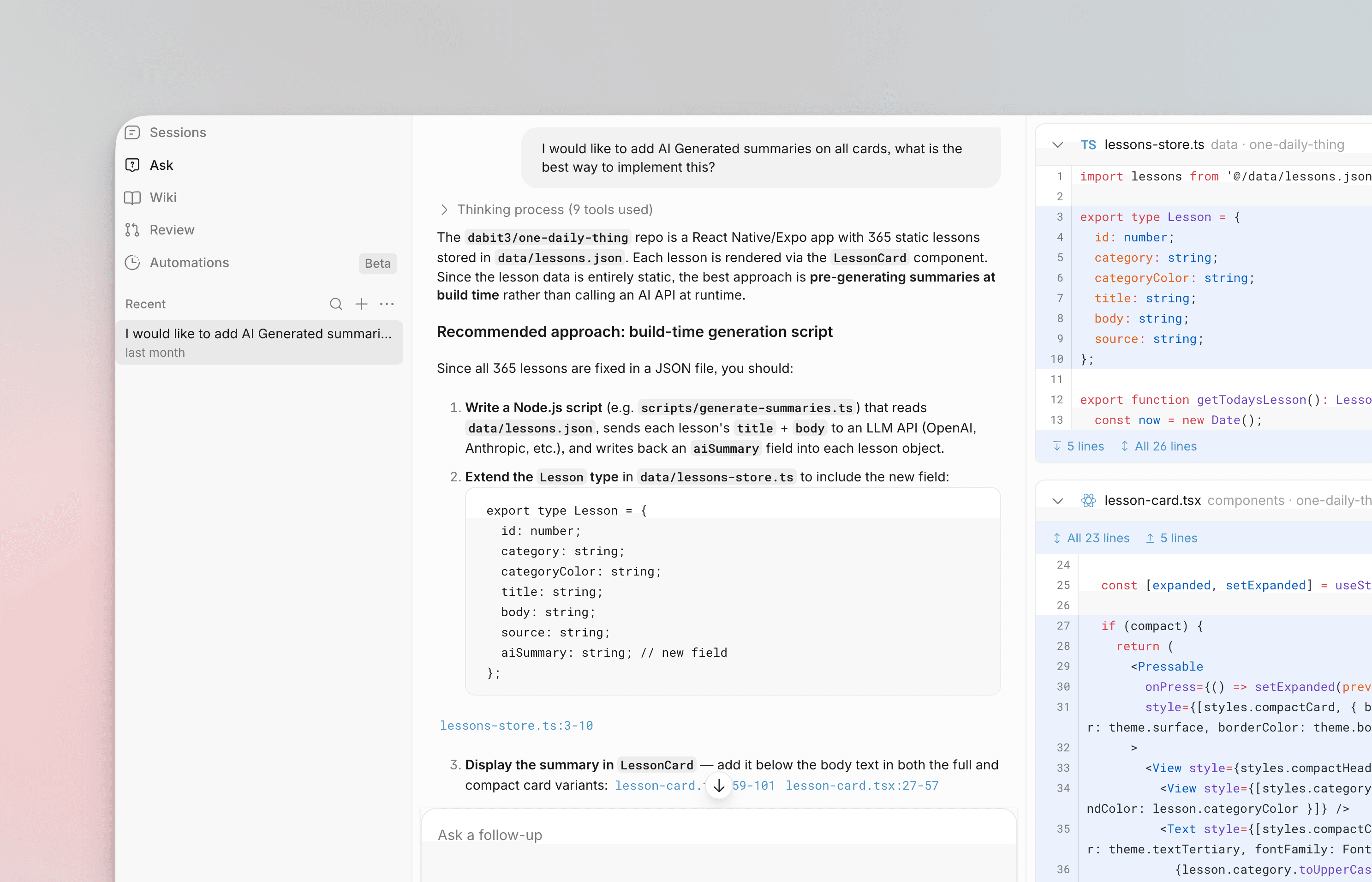This screenshot has height=882, width=1372.
Task: Click the lesson-card.tsx file name header
Action: click(x=1153, y=501)
